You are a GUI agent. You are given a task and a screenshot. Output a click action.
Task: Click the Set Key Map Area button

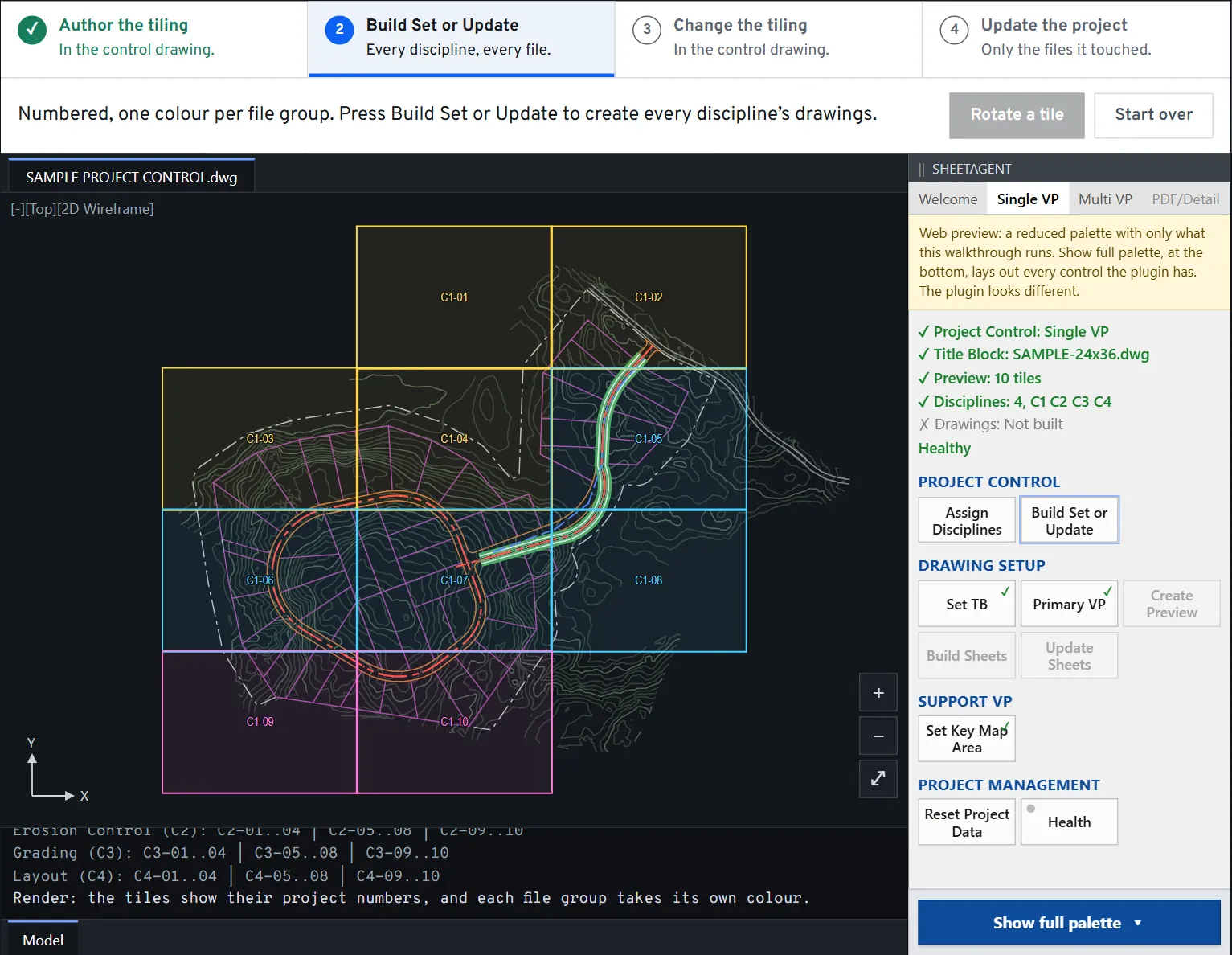(x=967, y=739)
